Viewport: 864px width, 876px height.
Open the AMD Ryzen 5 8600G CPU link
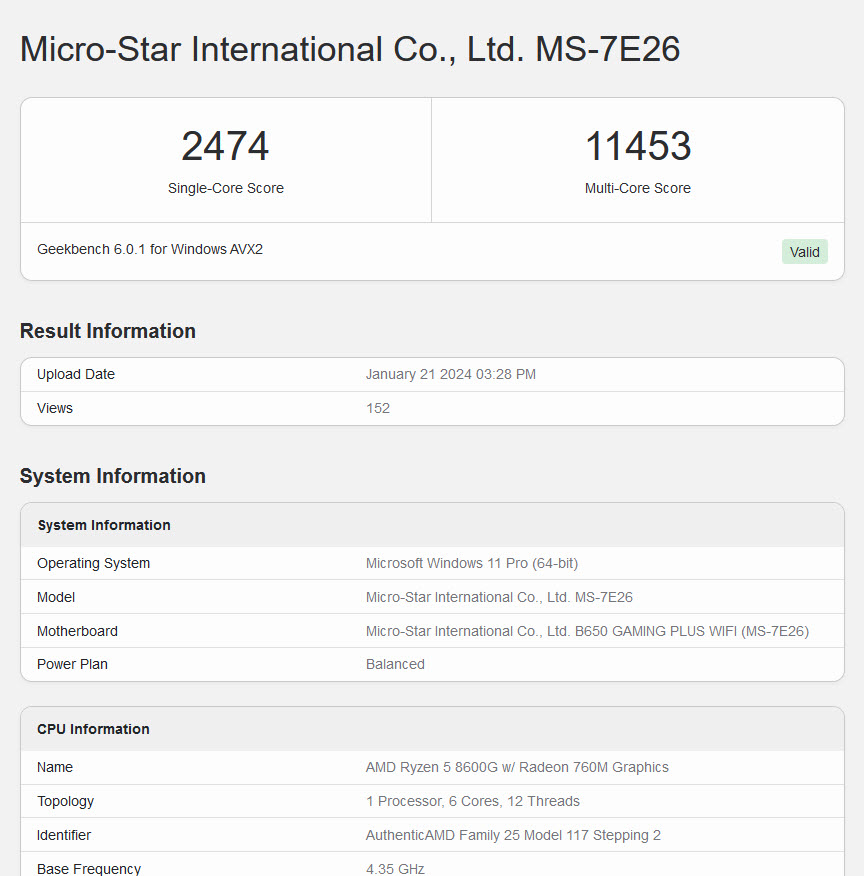click(x=517, y=767)
